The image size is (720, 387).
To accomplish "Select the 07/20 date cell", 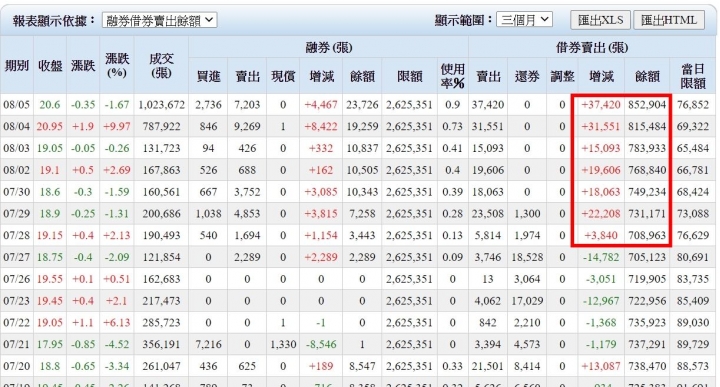I will pos(17,366).
